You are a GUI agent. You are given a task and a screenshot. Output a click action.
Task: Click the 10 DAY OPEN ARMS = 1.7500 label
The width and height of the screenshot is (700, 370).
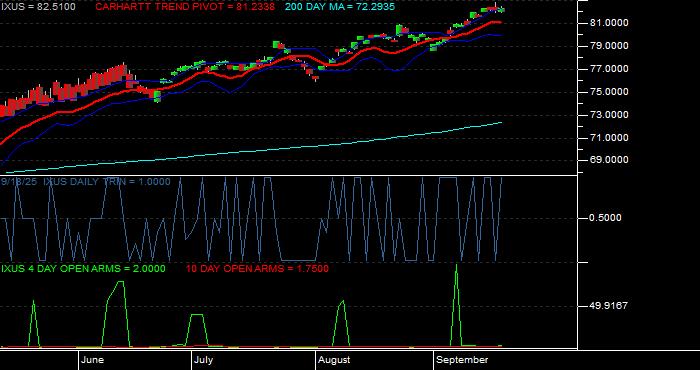(x=257, y=269)
